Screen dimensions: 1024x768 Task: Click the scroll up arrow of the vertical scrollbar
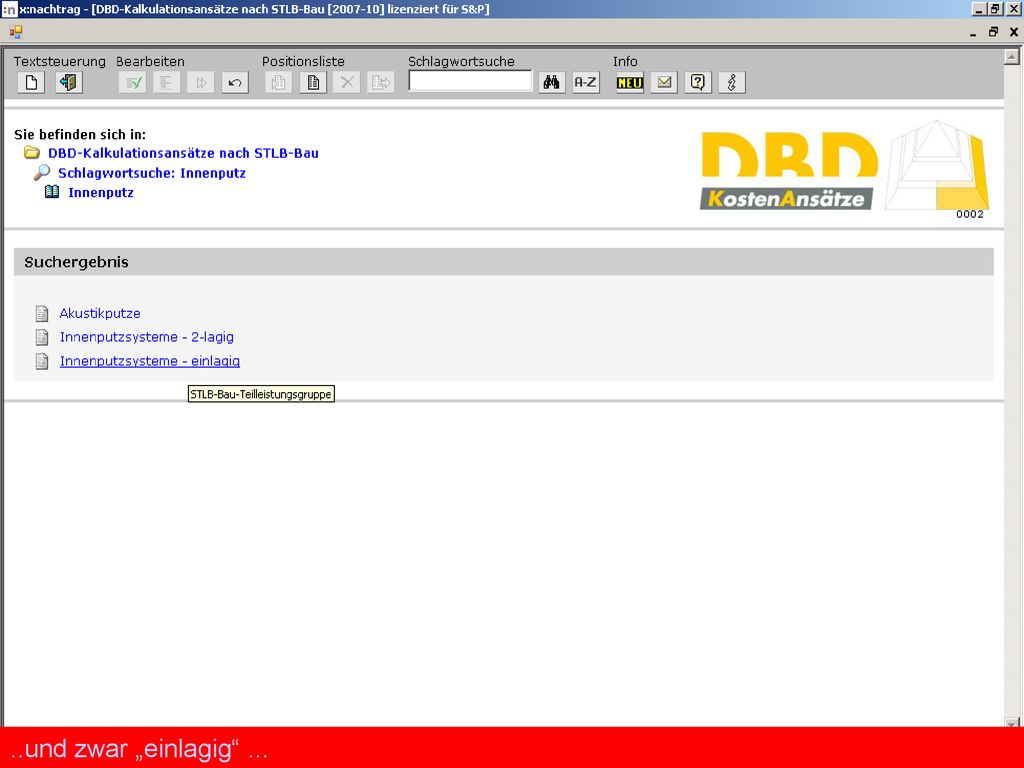coord(1012,57)
